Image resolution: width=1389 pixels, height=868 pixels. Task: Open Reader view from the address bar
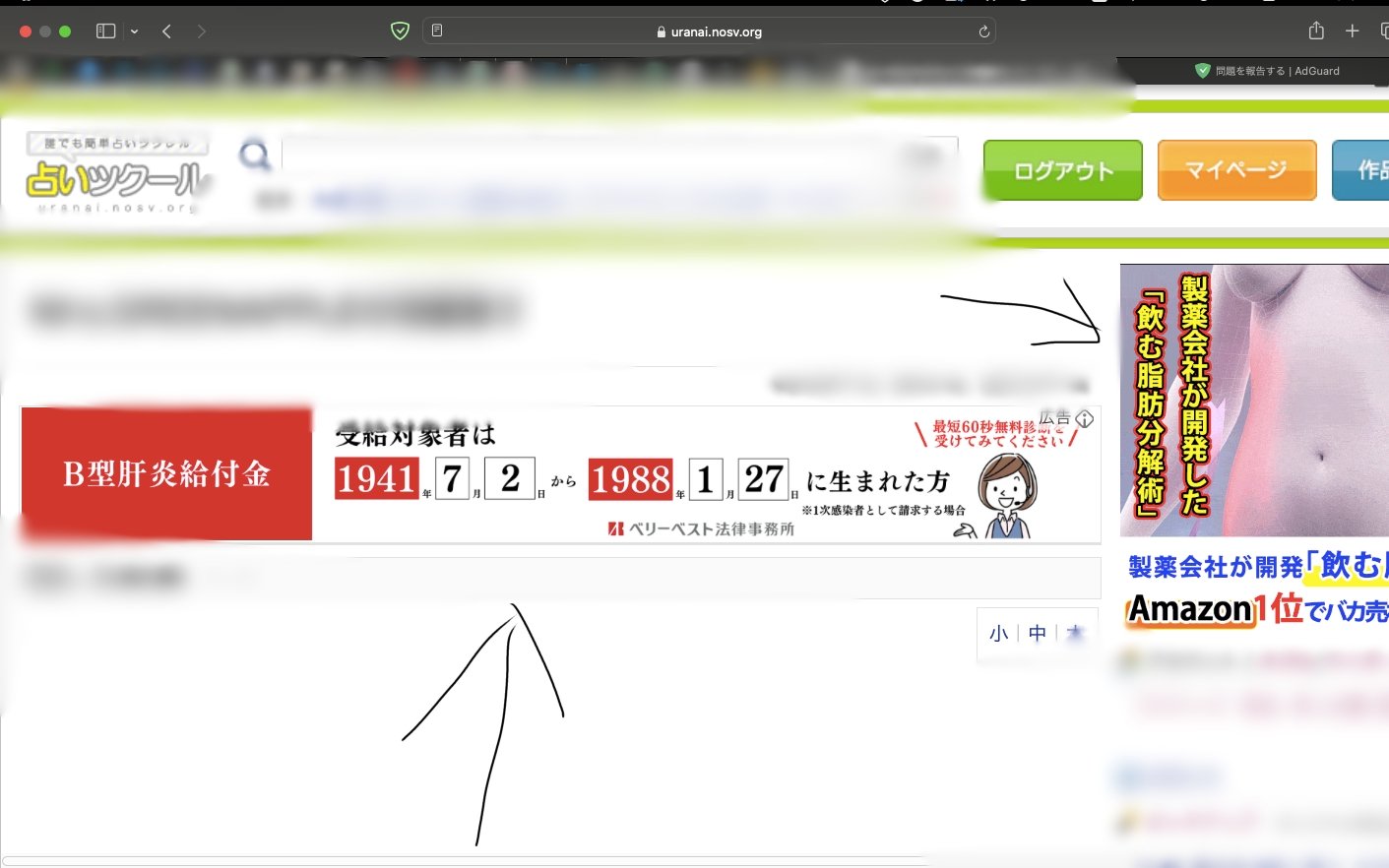[436, 31]
